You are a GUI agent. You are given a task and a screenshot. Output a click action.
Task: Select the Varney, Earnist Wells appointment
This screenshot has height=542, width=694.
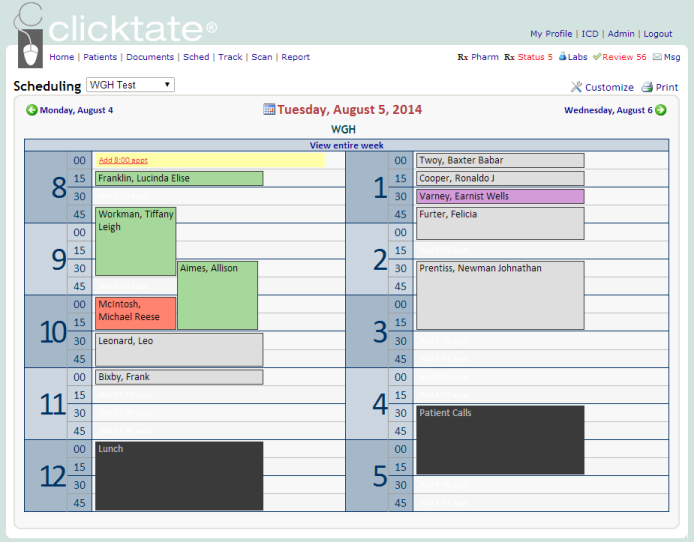click(x=500, y=196)
